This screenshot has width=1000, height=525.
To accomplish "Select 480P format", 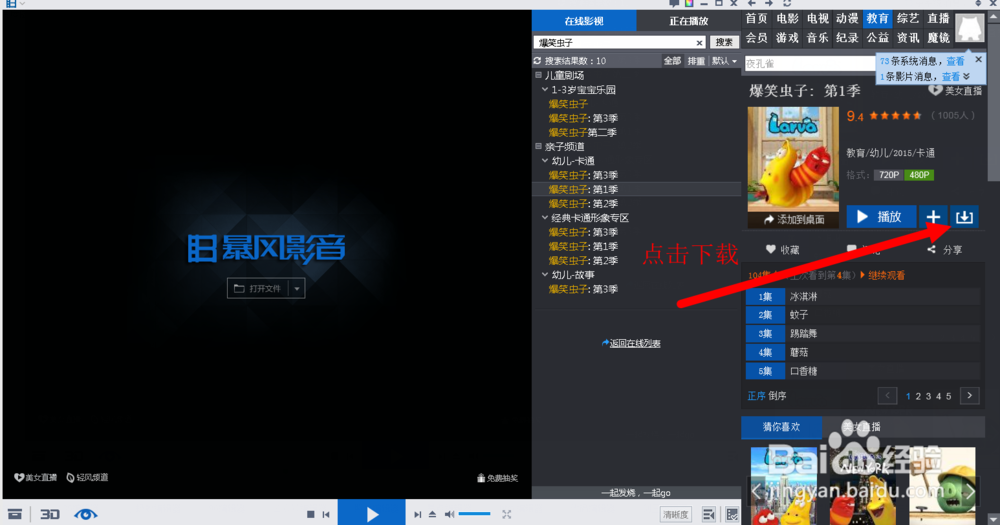I will (919, 175).
